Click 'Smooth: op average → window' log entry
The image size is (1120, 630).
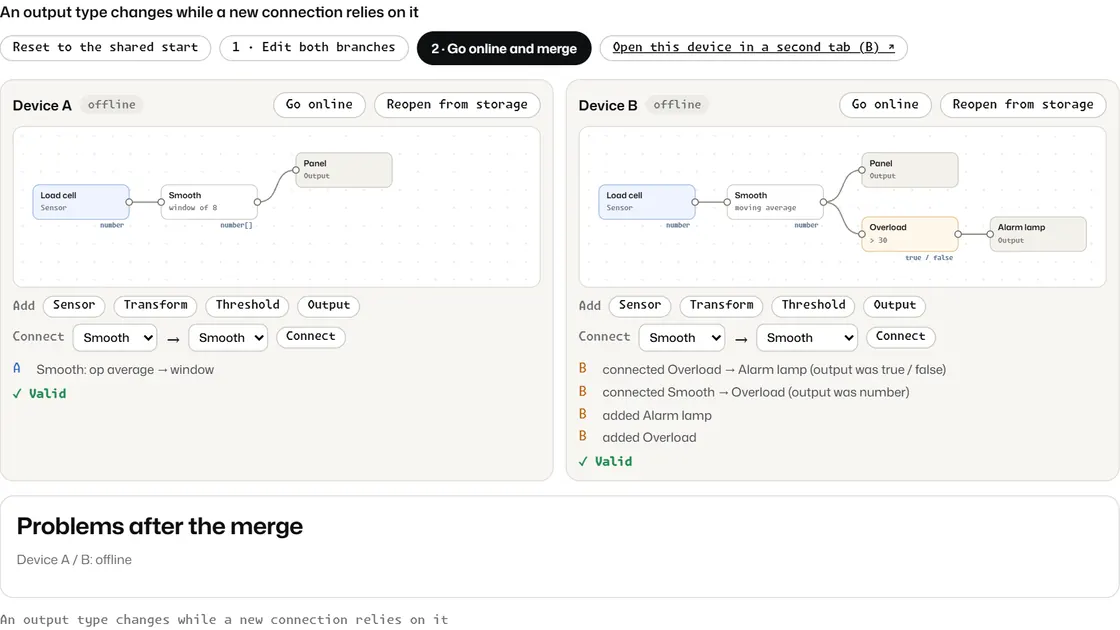point(125,369)
